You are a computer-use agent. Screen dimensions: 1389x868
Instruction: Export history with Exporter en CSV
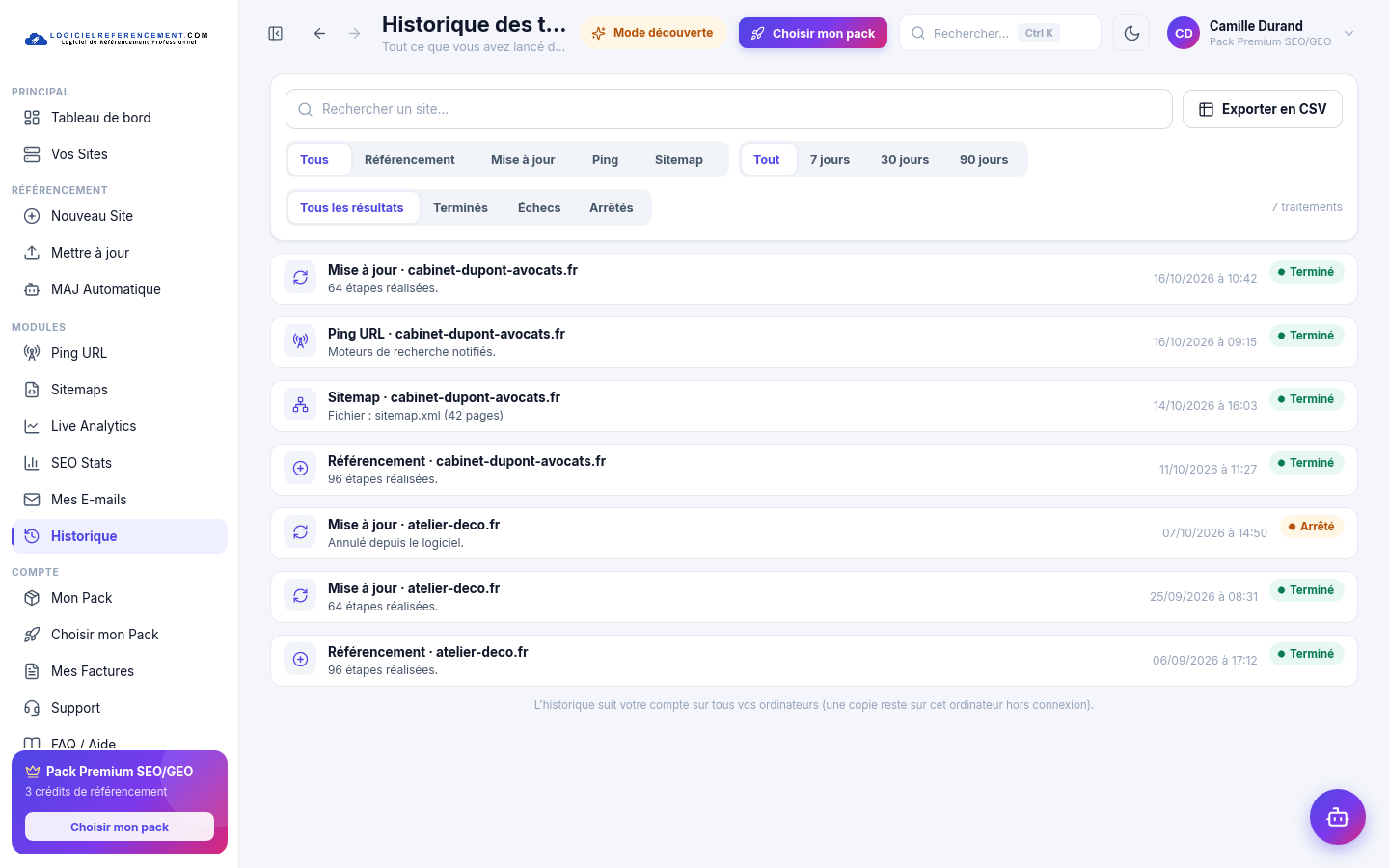(1262, 109)
